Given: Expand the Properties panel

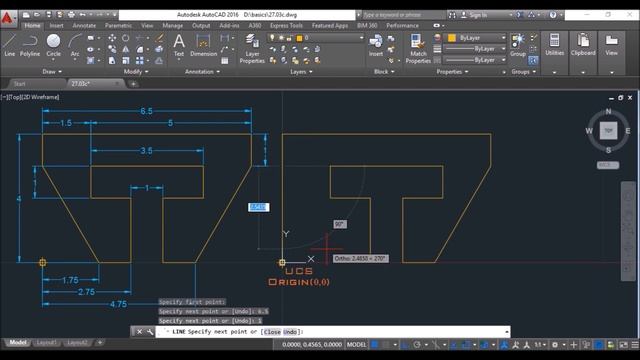Looking at the screenshot, I should 452,72.
